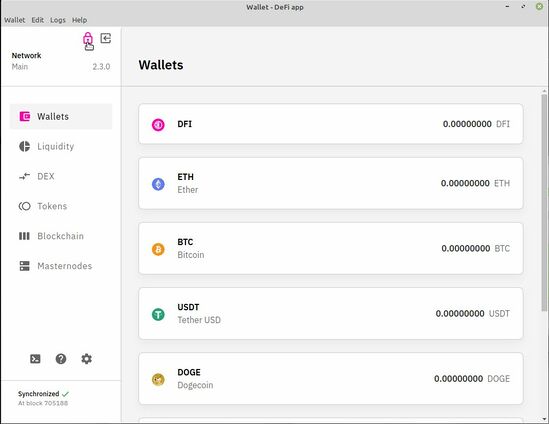This screenshot has height=424, width=549.
Task: Open the BTC Bitcoin wallet card
Action: pyautogui.click(x=331, y=248)
